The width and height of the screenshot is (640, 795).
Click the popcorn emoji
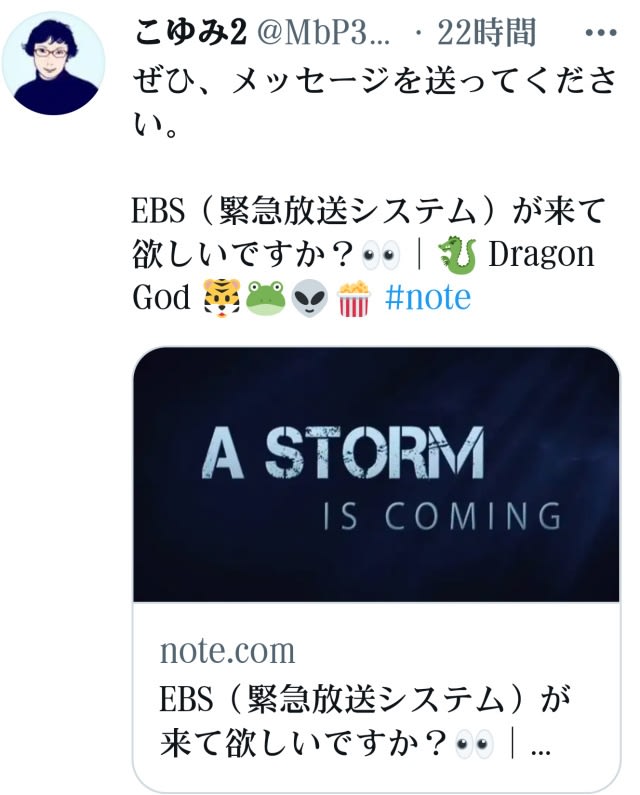click(x=353, y=298)
